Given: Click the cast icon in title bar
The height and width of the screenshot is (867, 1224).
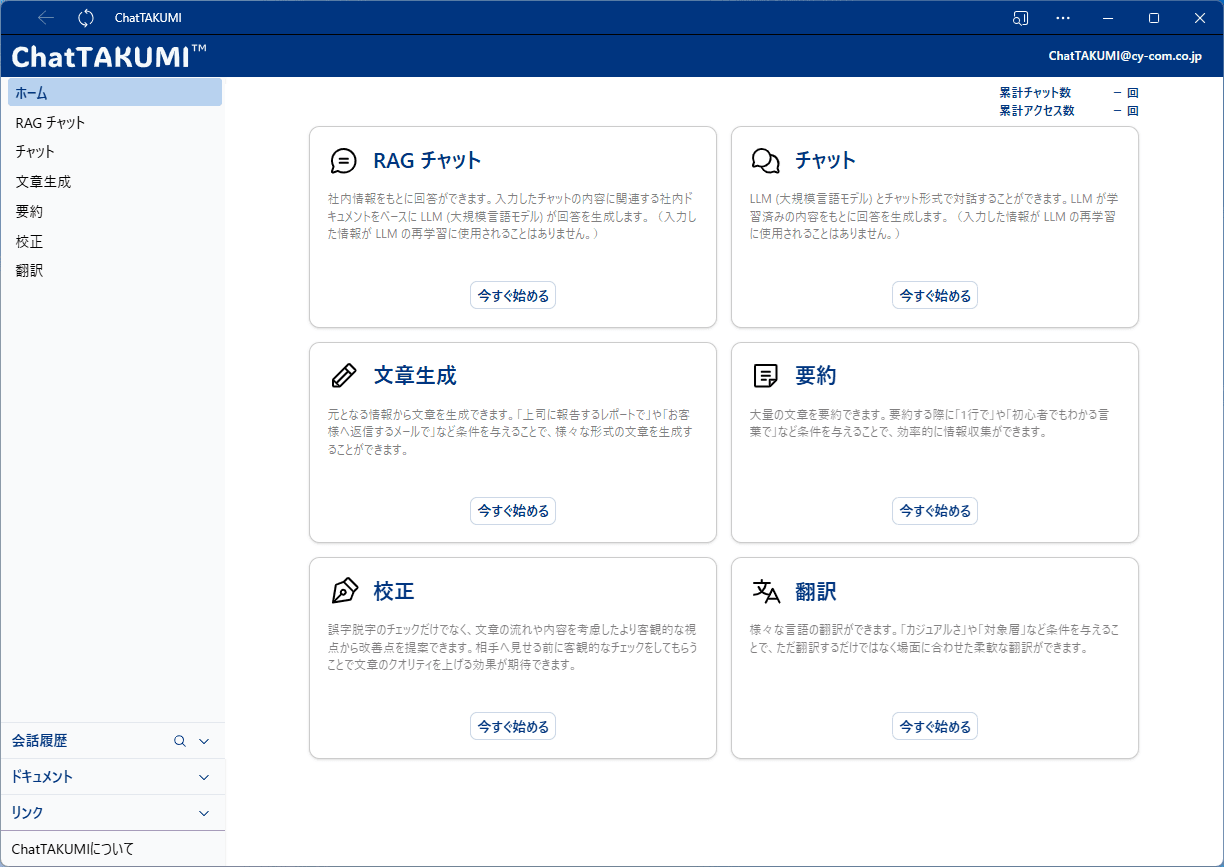Looking at the screenshot, I should coord(1020,18).
